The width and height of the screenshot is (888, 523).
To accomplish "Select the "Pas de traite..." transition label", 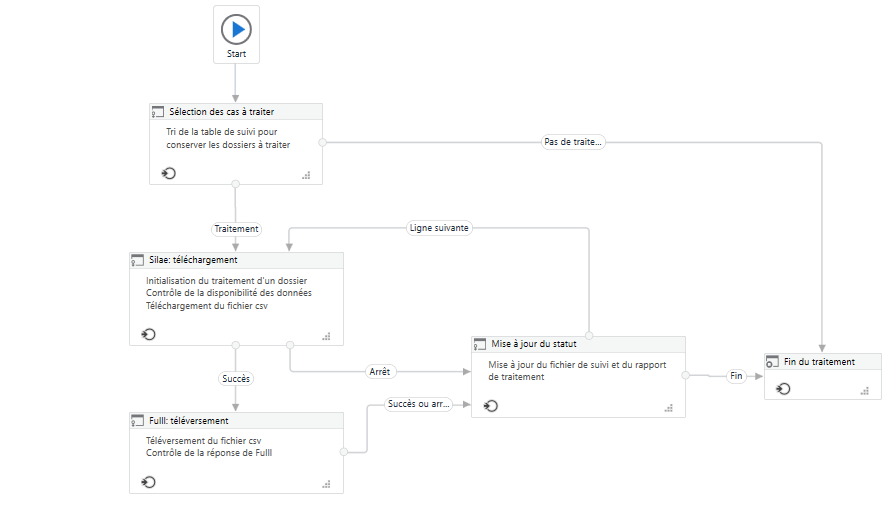I will pyautogui.click(x=573, y=142).
